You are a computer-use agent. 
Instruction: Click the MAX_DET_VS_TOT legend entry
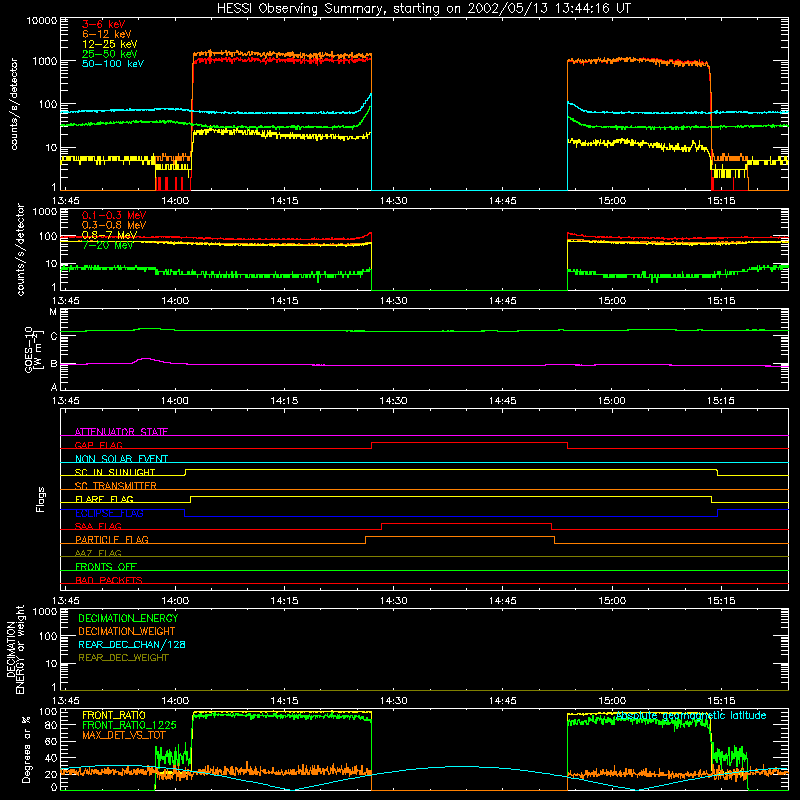click(x=124, y=735)
